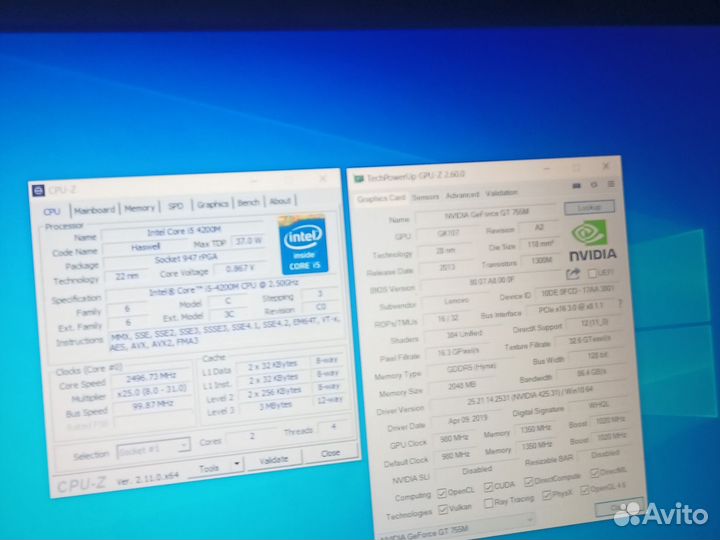
Task: Click the GPU-Z share BIOS export icon
Action: pyautogui.click(x=573, y=275)
